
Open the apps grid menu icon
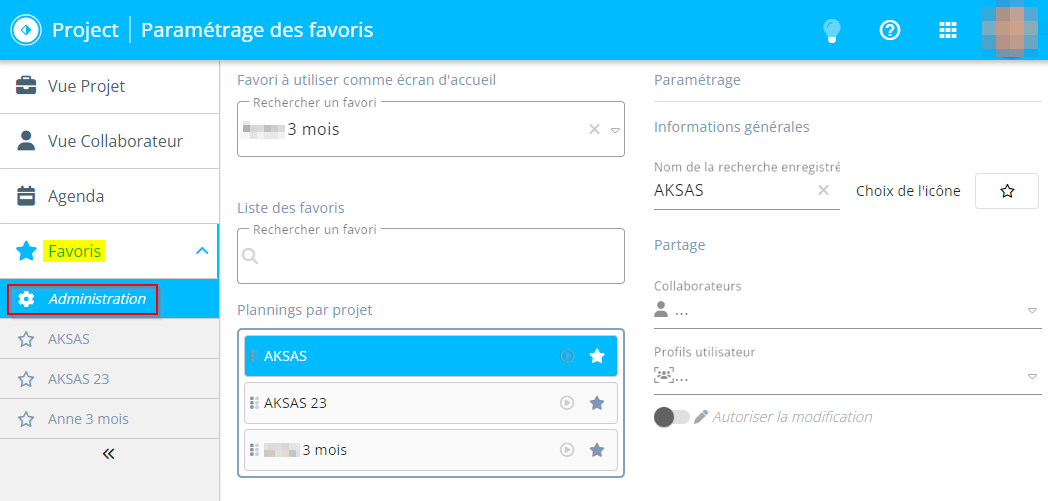pos(948,30)
